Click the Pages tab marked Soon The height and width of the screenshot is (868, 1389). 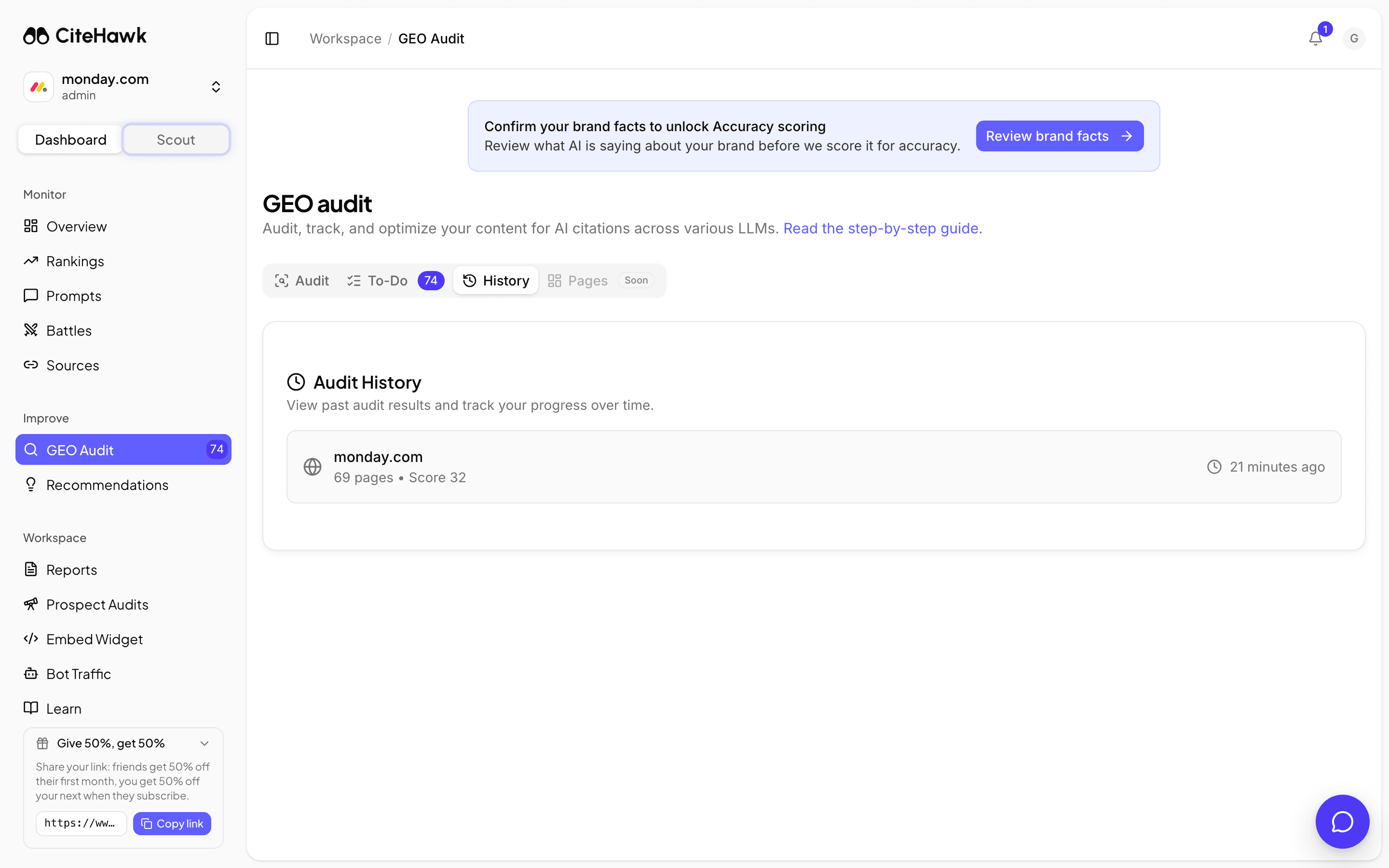click(x=601, y=281)
